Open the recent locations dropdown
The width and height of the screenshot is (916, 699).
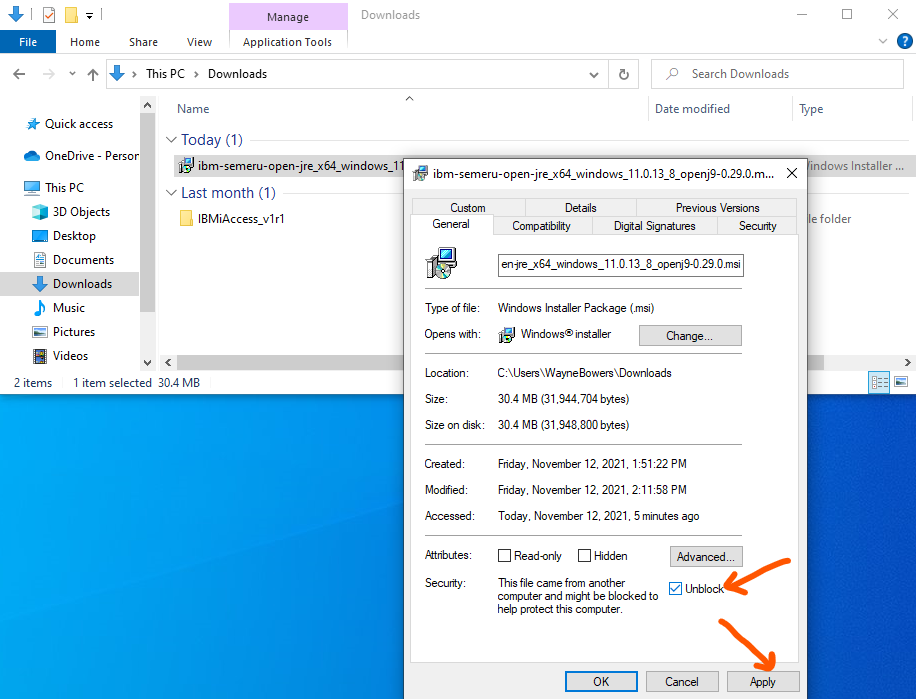coord(72,74)
